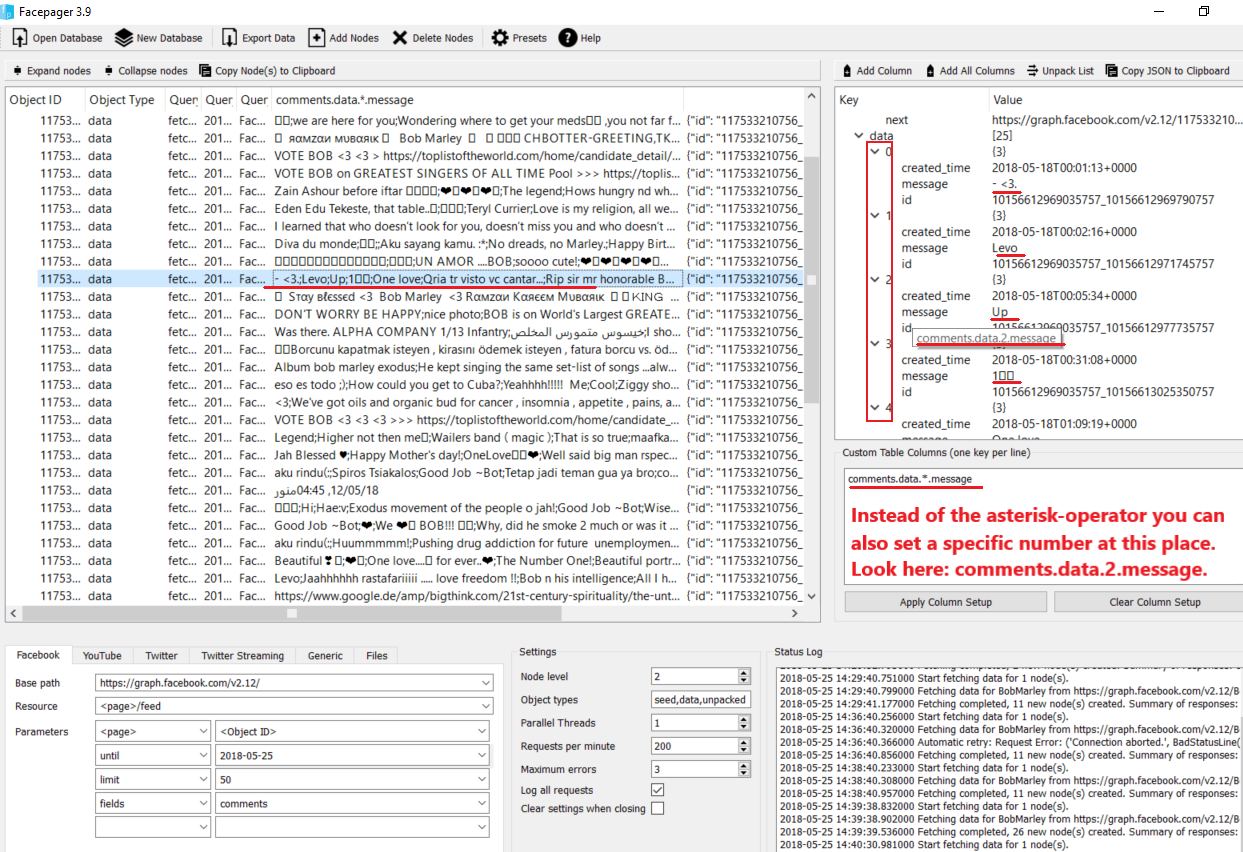1243x852 pixels.
Task: Click the New Database toolbar icon
Action: (x=123, y=38)
